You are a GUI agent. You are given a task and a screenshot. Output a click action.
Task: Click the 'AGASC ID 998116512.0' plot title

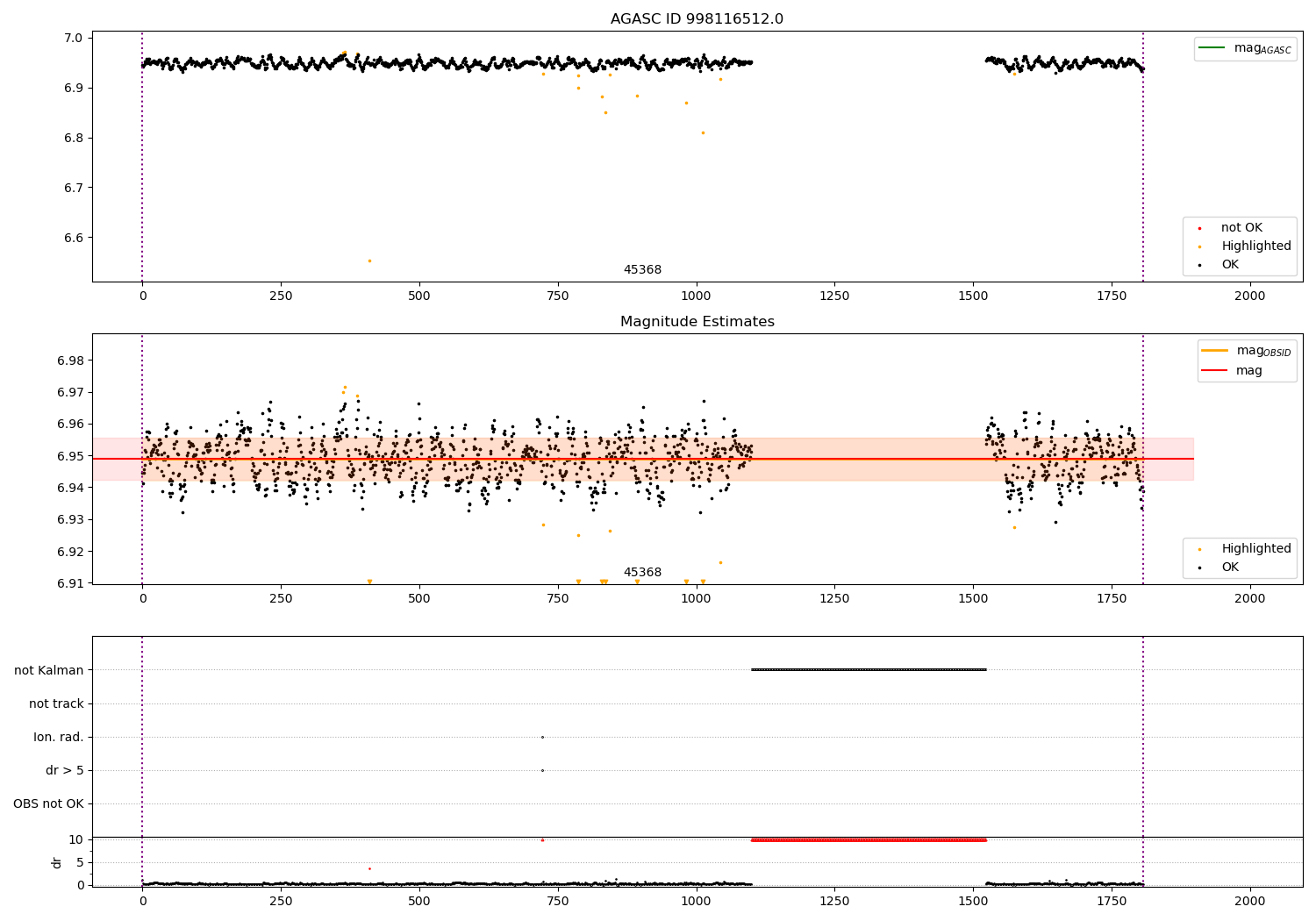(697, 19)
